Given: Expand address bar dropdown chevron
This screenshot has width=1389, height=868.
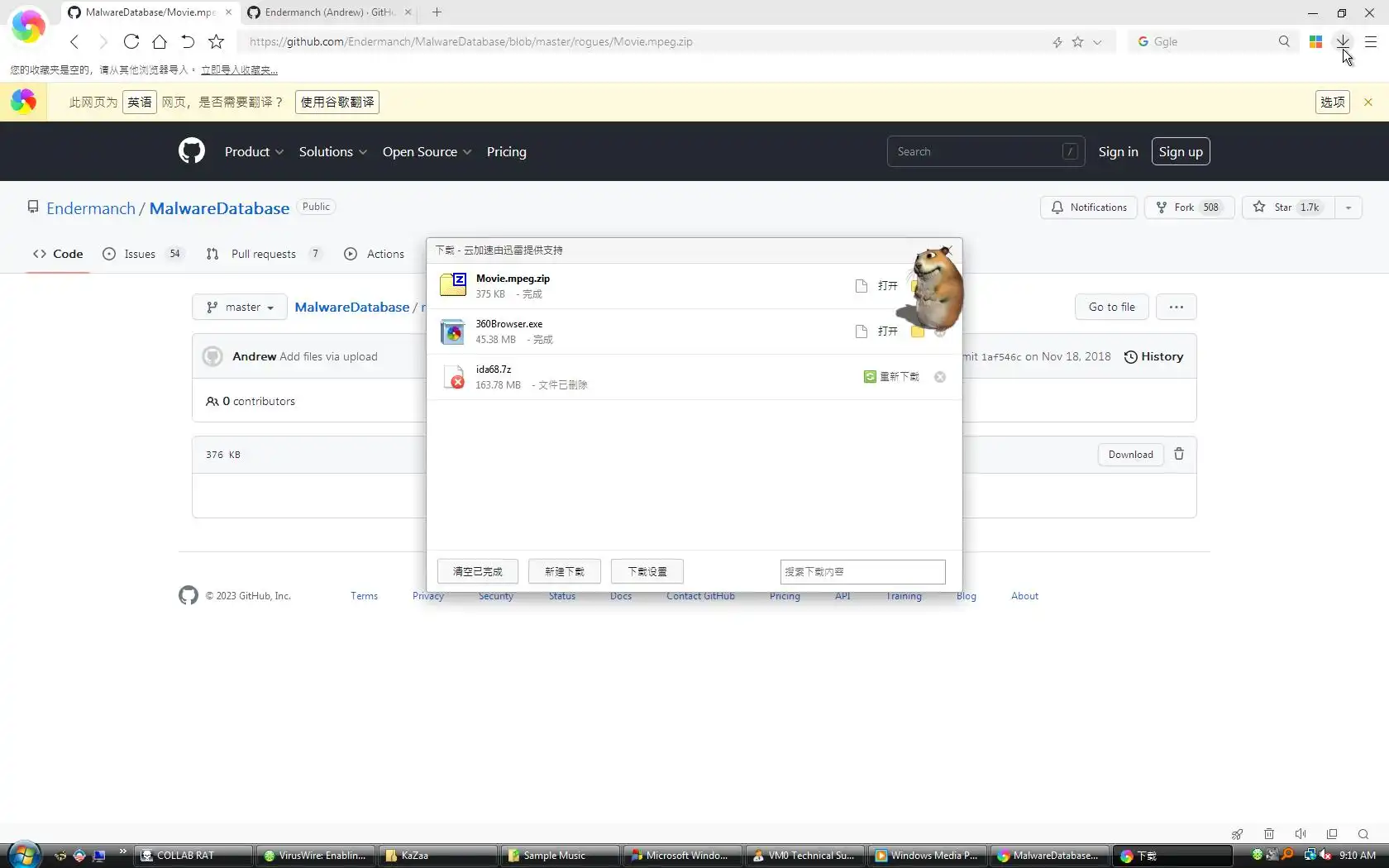Looking at the screenshot, I should (x=1097, y=42).
